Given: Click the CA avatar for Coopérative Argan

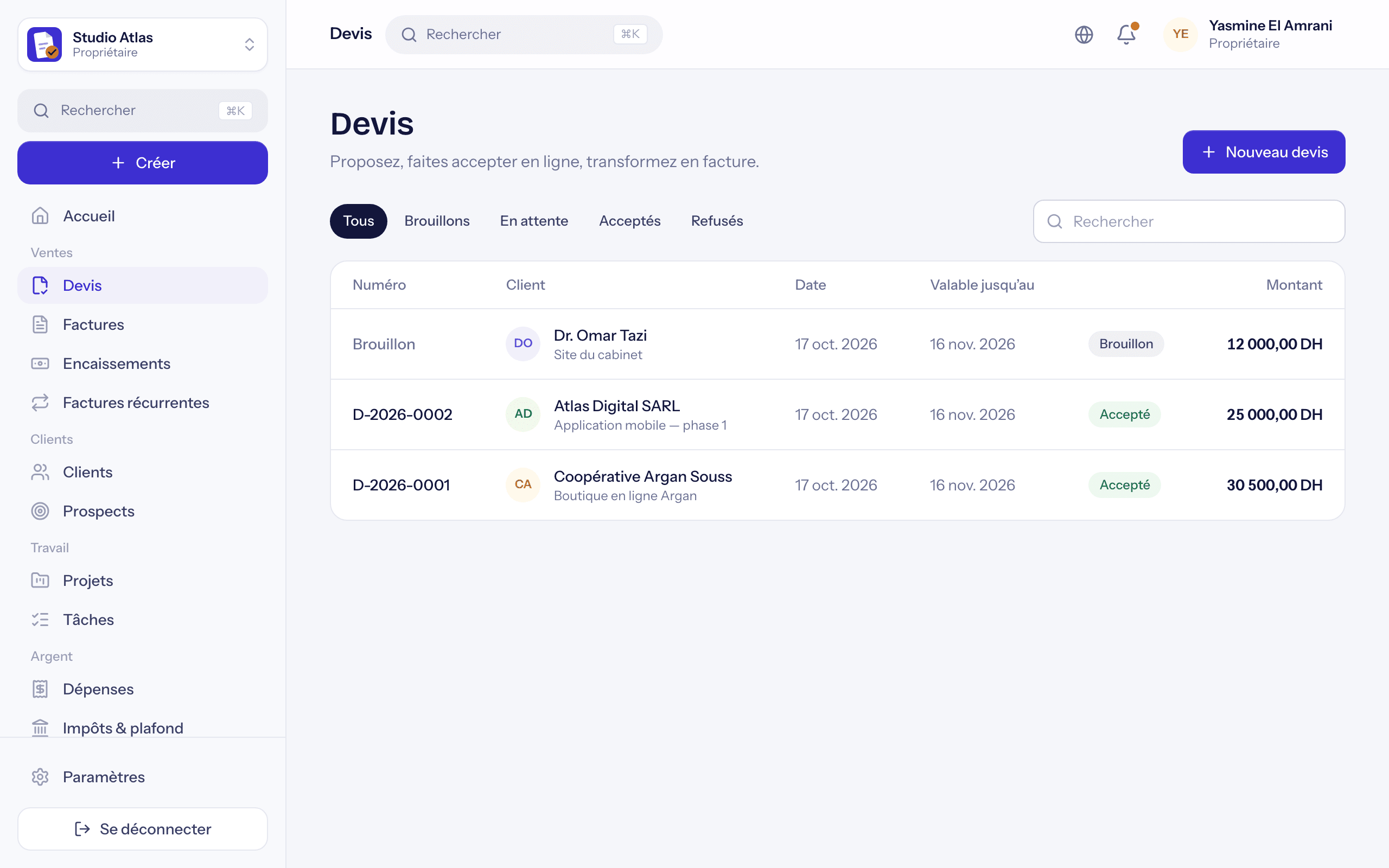Looking at the screenshot, I should (x=523, y=484).
